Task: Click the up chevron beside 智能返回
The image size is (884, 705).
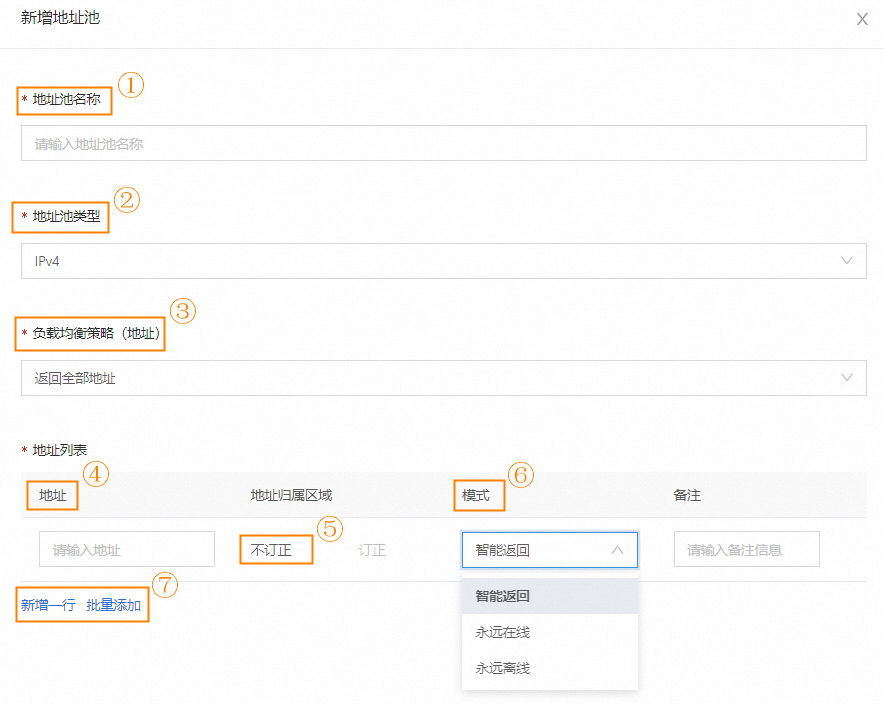Action: (x=617, y=550)
